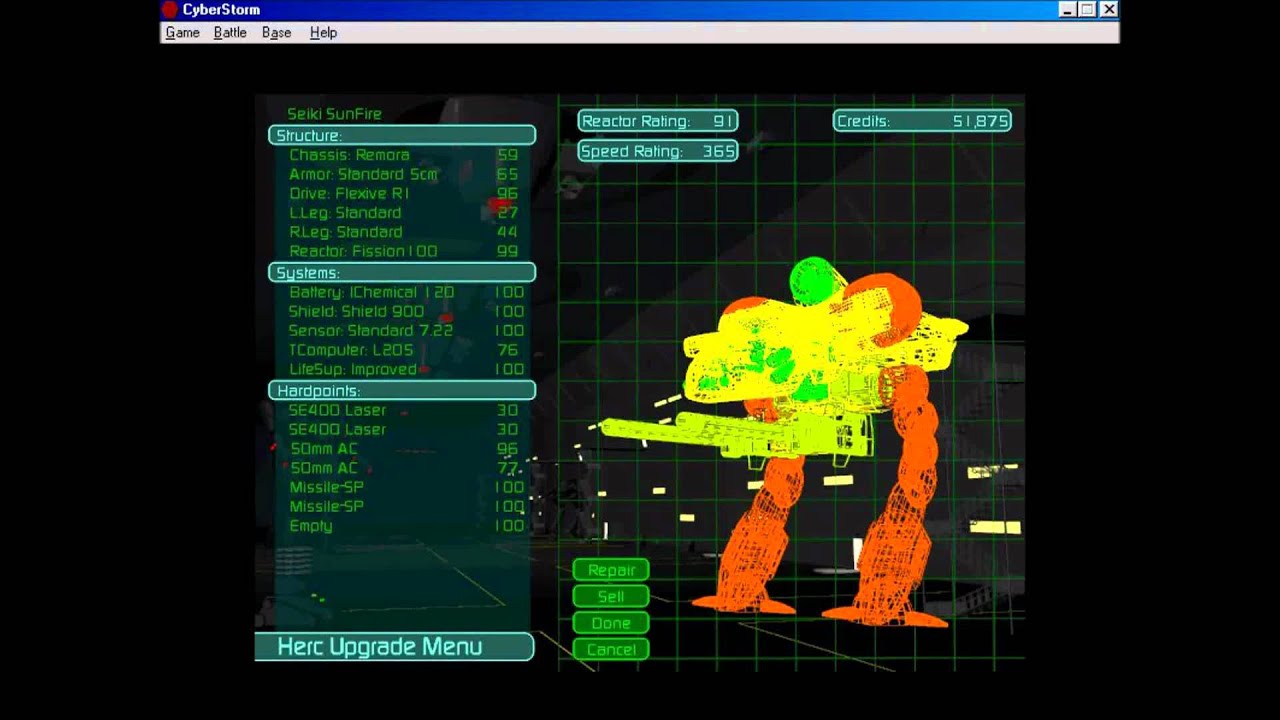Minimize the CyberStorm window
This screenshot has width=1280, height=720.
pos(1067,9)
